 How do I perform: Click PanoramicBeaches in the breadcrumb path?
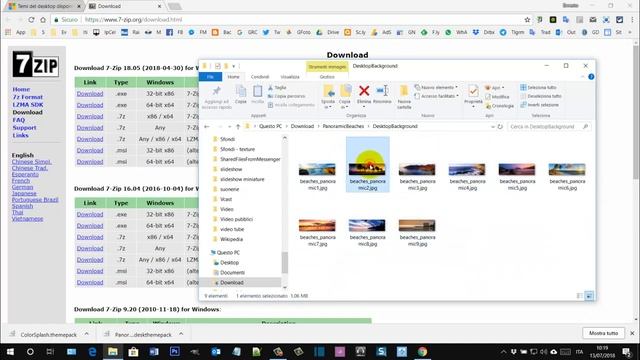[x=343, y=127]
